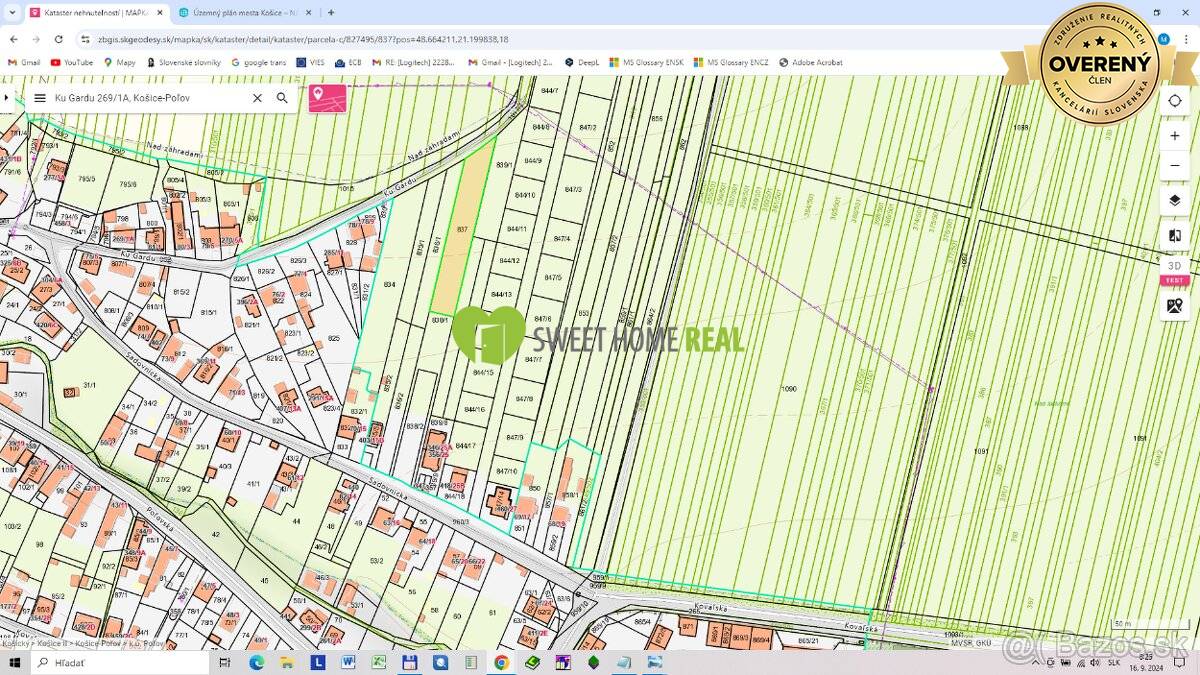The height and width of the screenshot is (675, 1200).
Task: Center map on my location
Action: click(x=1174, y=101)
